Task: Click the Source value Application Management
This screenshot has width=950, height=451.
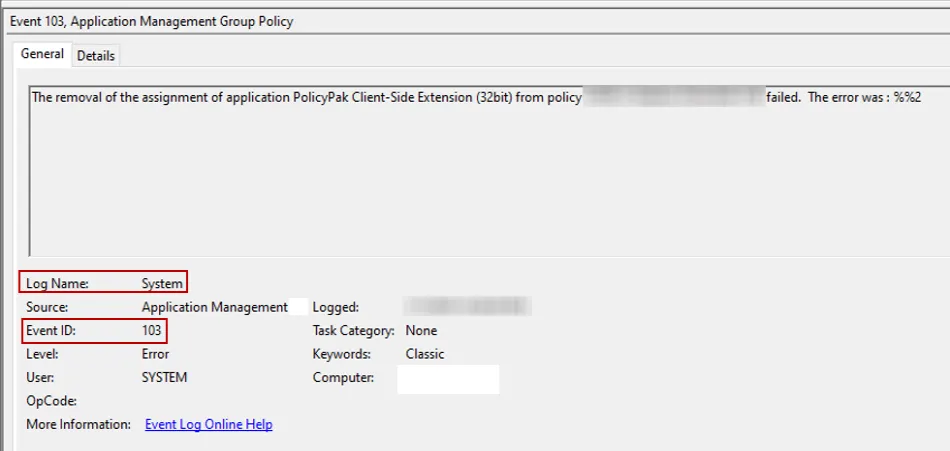Action: point(214,307)
